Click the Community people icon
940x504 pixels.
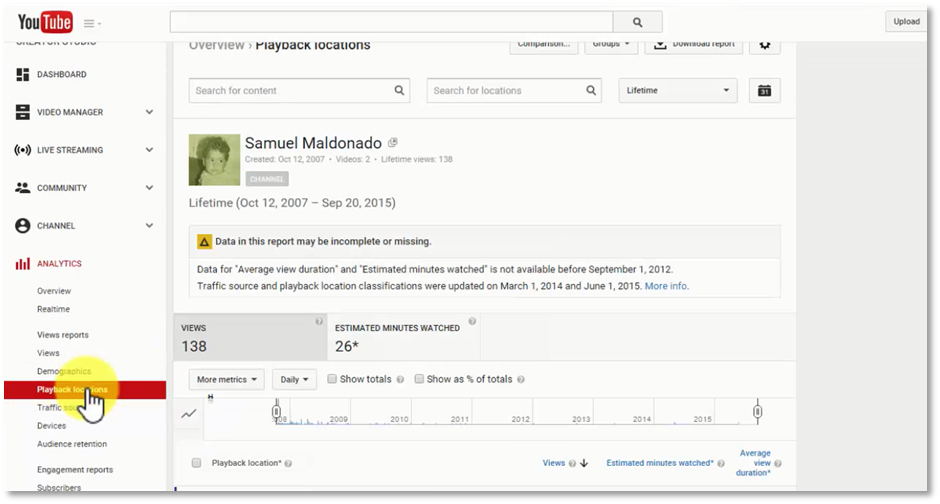[x=23, y=188]
